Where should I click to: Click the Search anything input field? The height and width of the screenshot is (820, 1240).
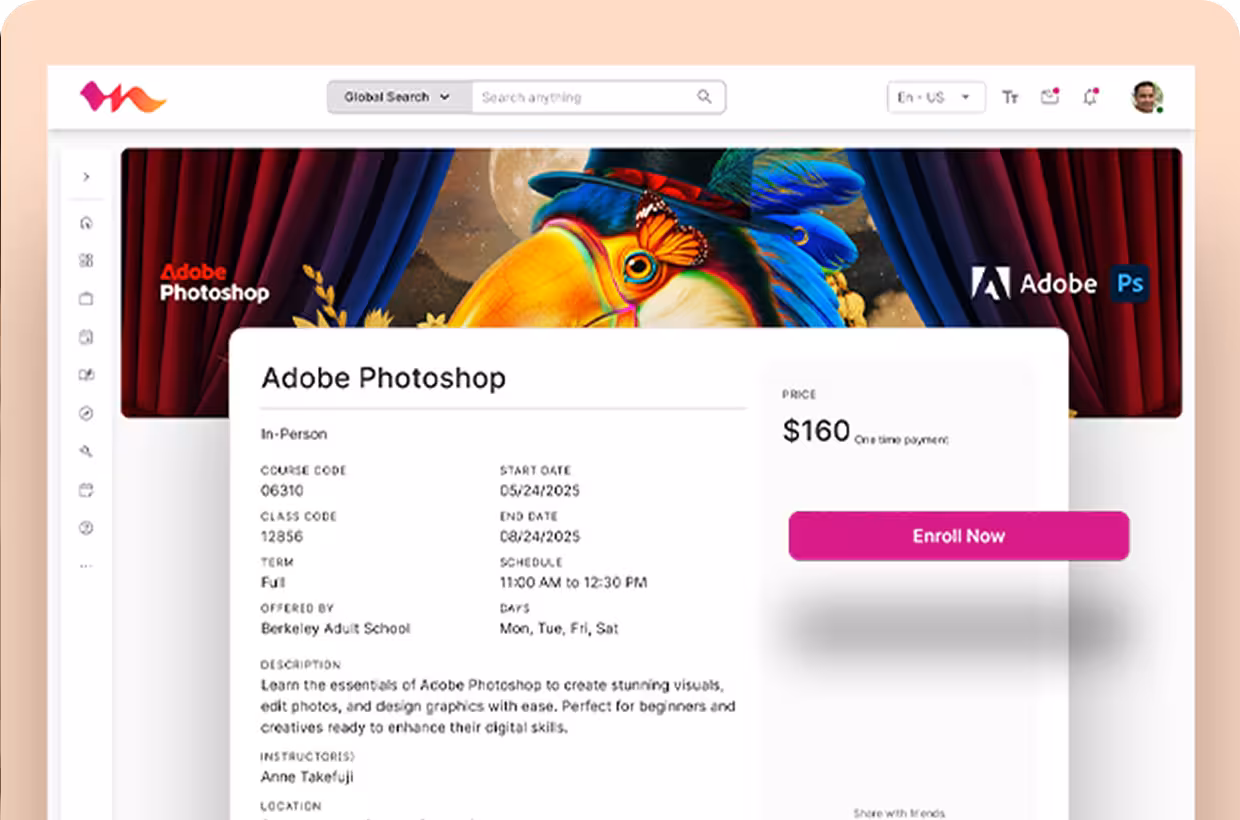585,97
